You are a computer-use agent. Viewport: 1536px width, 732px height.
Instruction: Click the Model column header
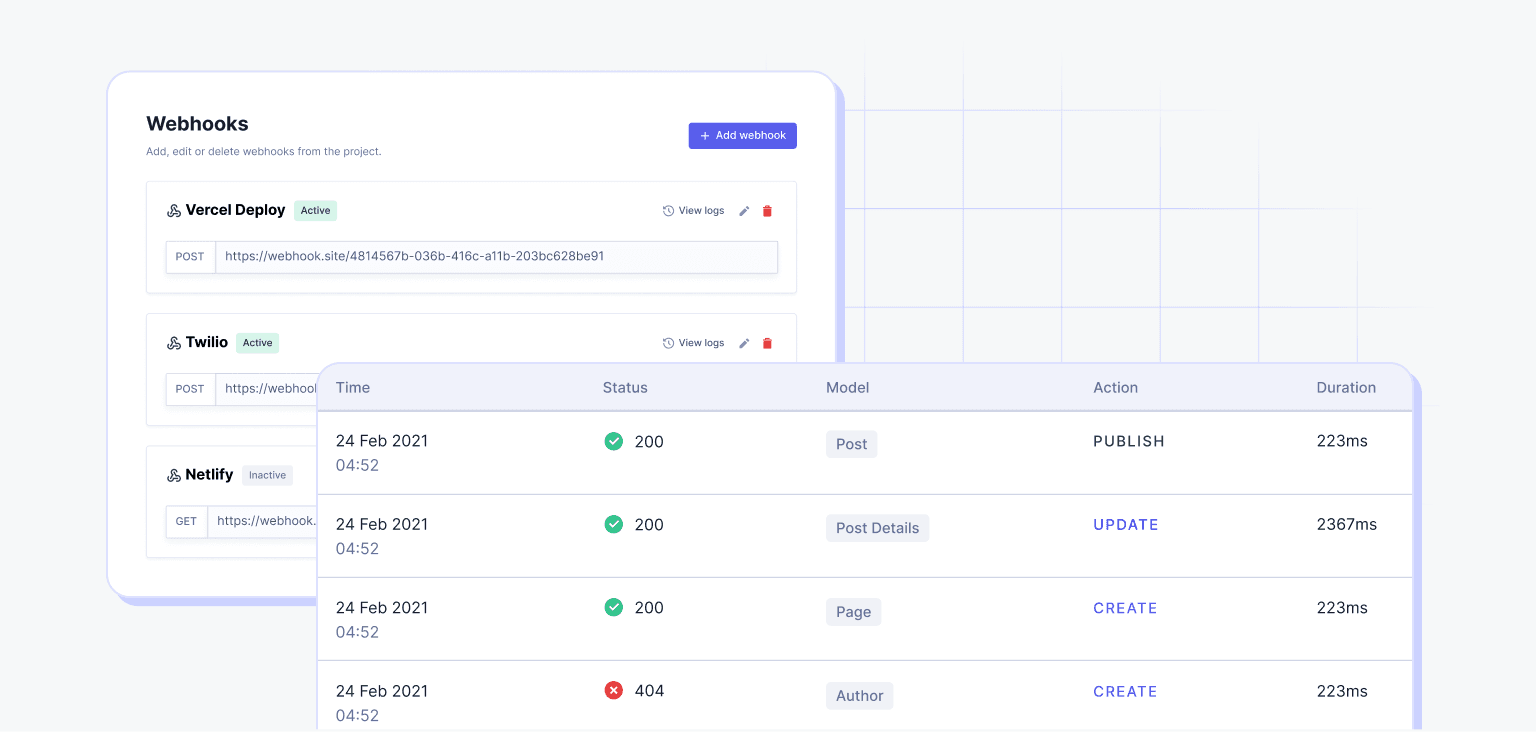point(847,388)
